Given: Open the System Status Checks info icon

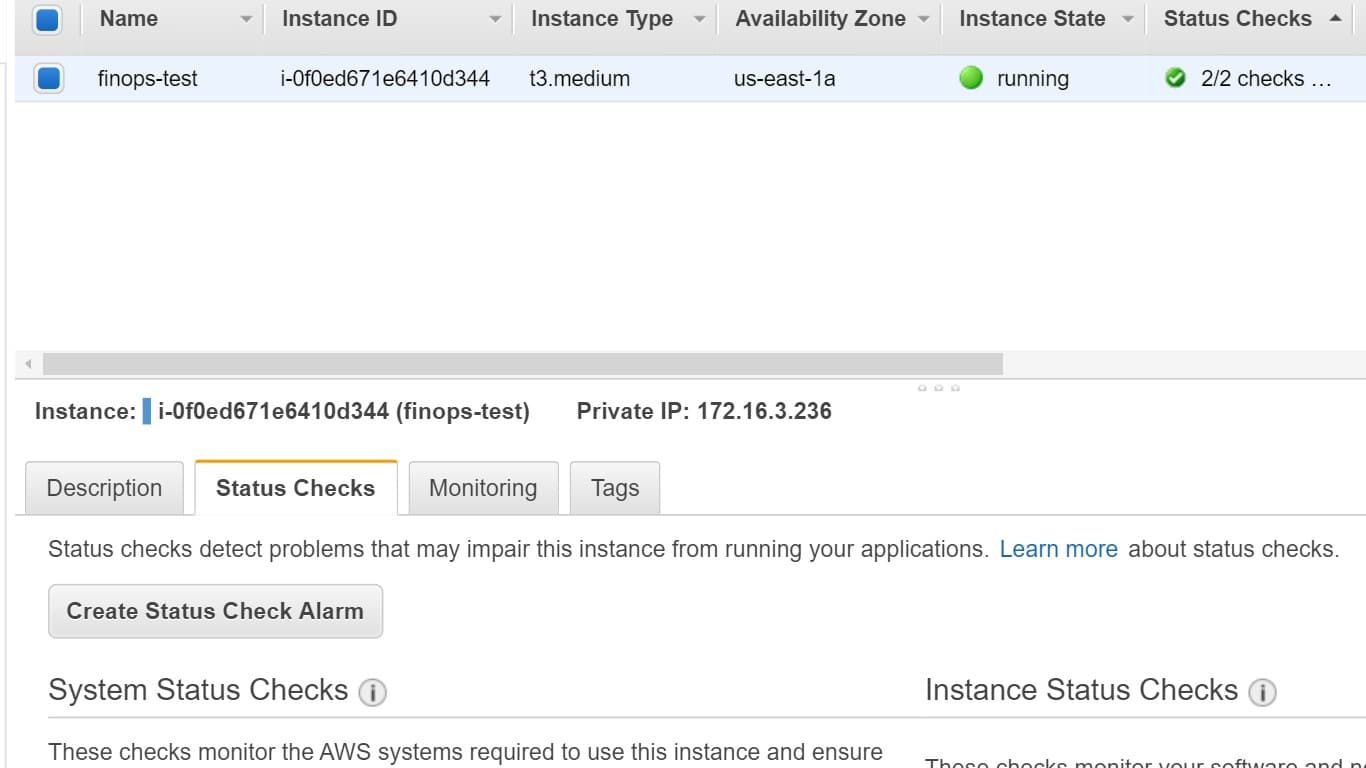Looking at the screenshot, I should 372,692.
